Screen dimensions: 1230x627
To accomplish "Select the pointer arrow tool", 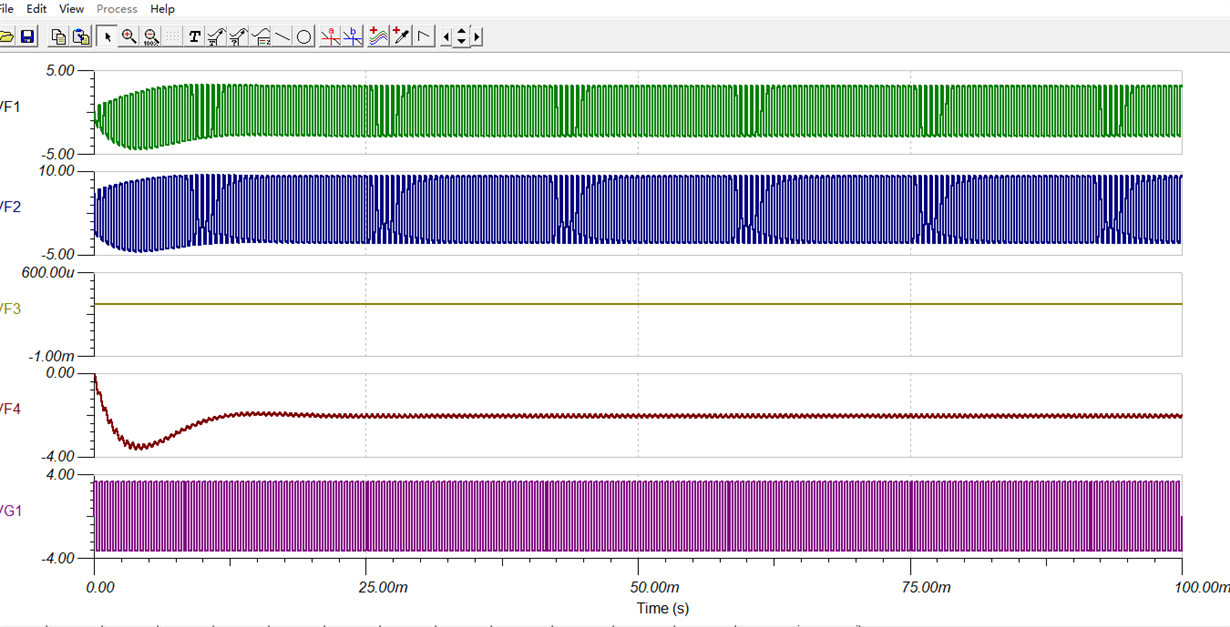I will [108, 37].
